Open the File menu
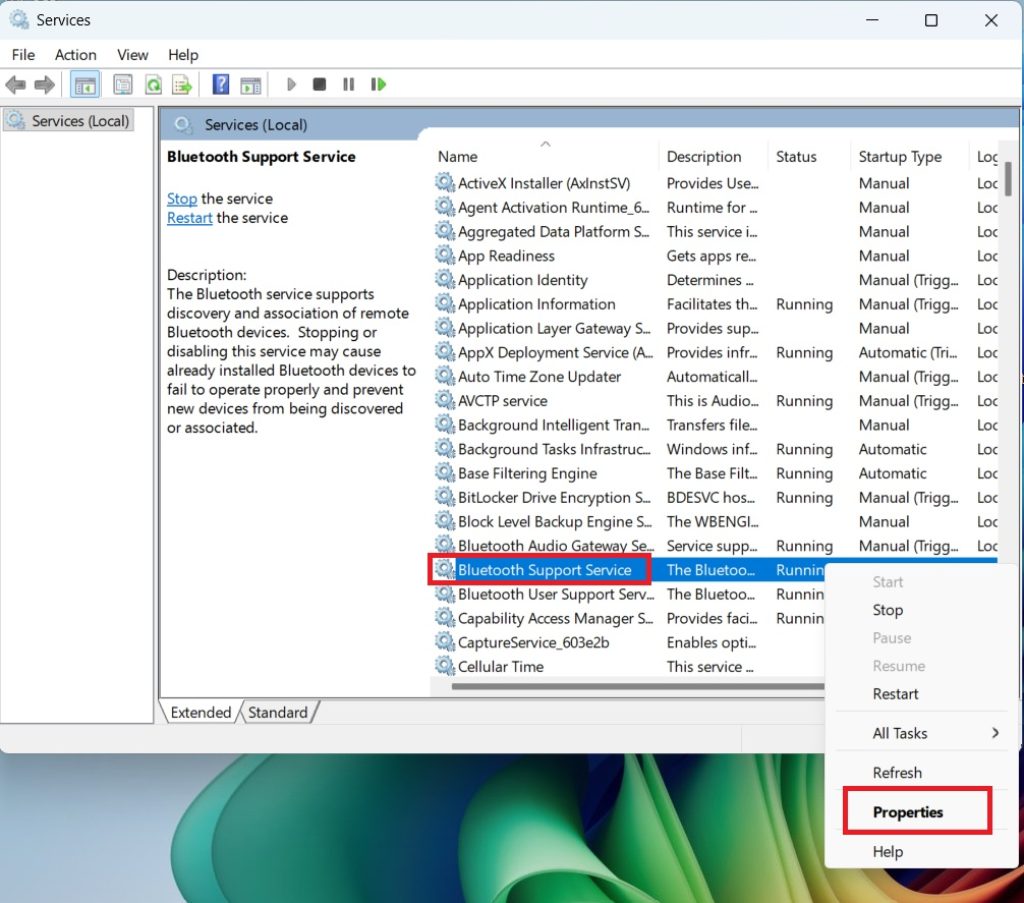The image size is (1024, 903). [24, 55]
